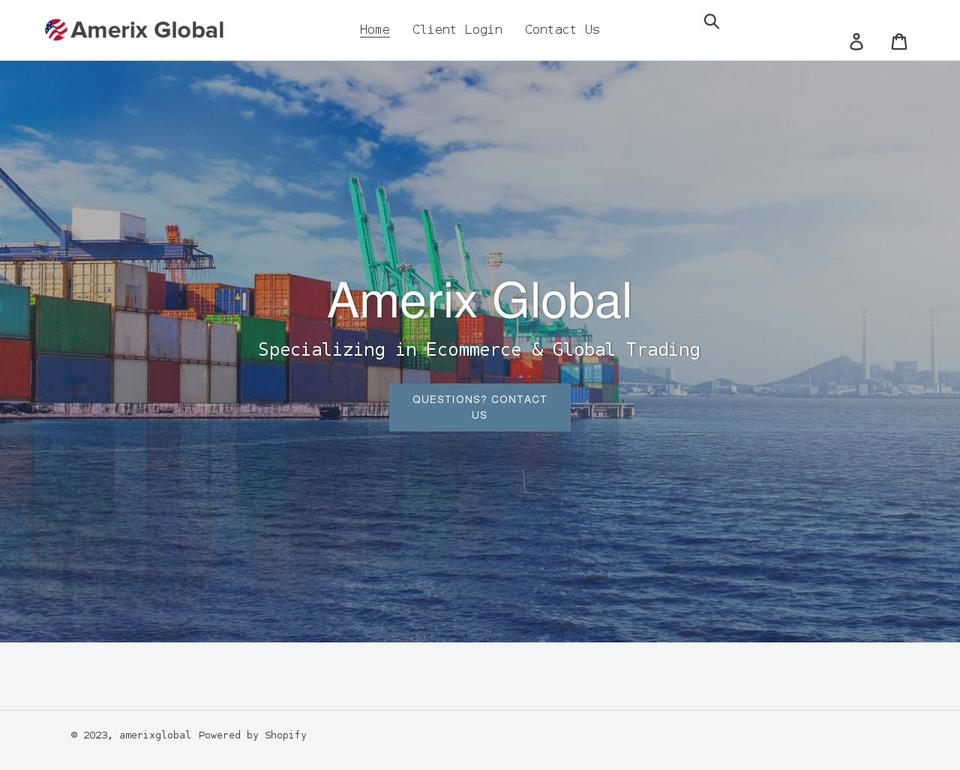The width and height of the screenshot is (960, 770).
Task: Click the Amerix Global header wordmark
Action: [x=147, y=30]
